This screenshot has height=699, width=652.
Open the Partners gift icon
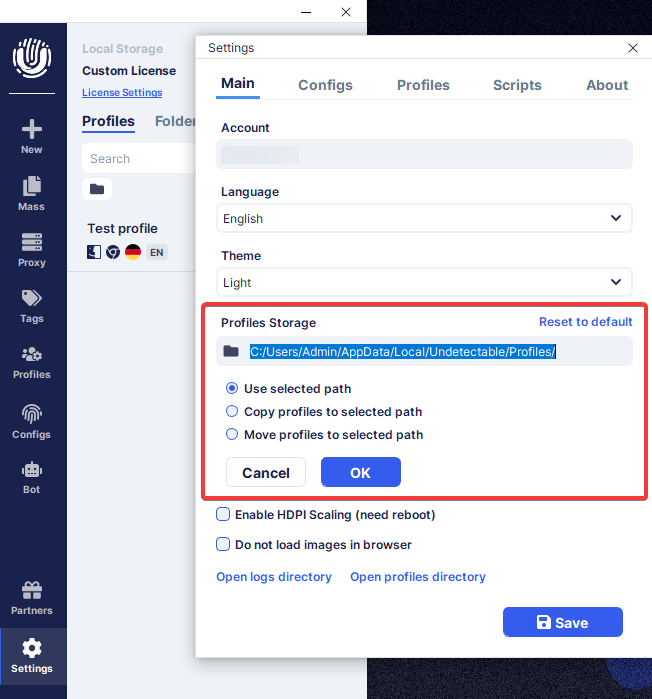(32, 590)
